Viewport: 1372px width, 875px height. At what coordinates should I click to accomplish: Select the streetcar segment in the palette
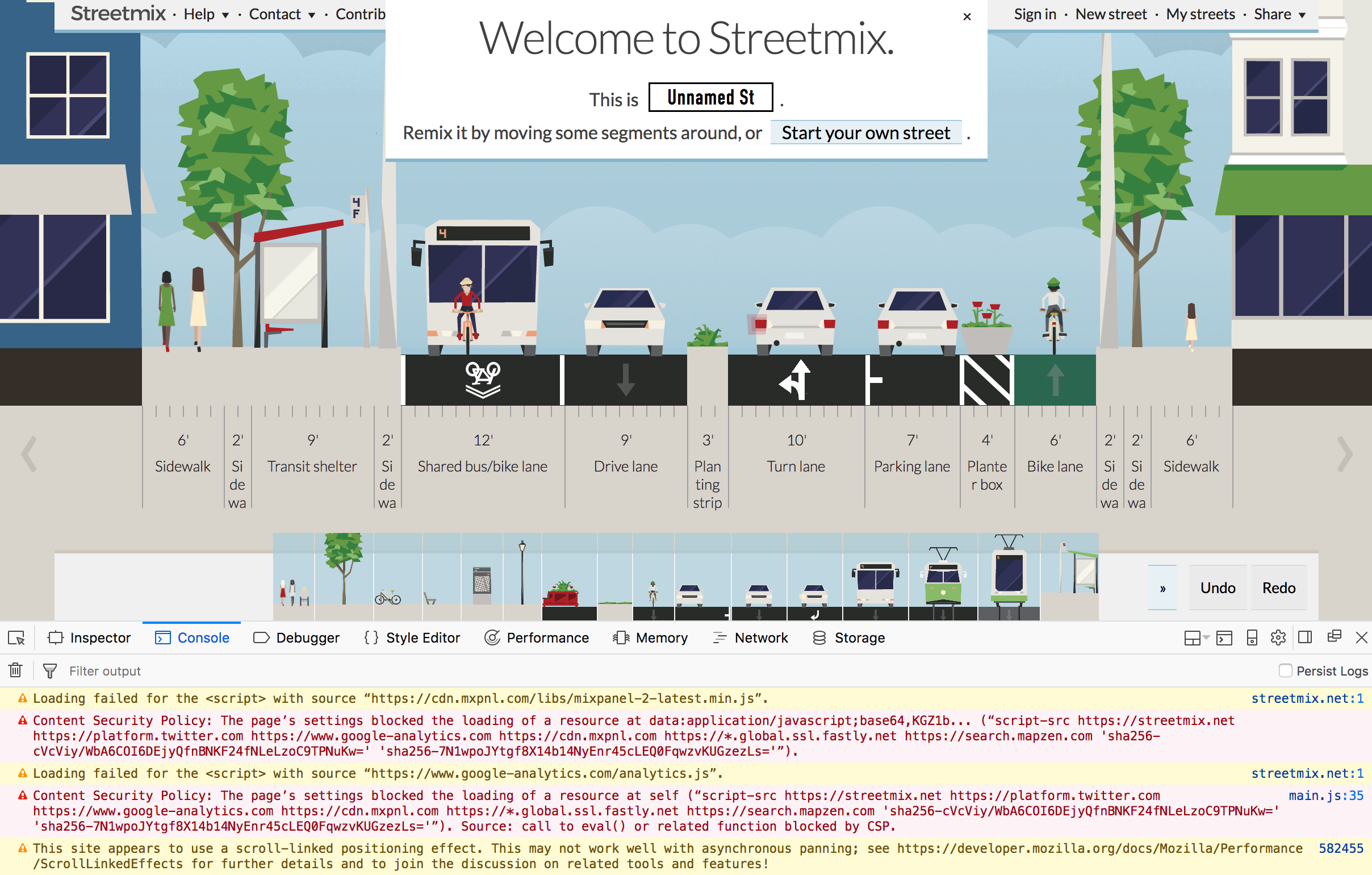pyautogui.click(x=943, y=581)
